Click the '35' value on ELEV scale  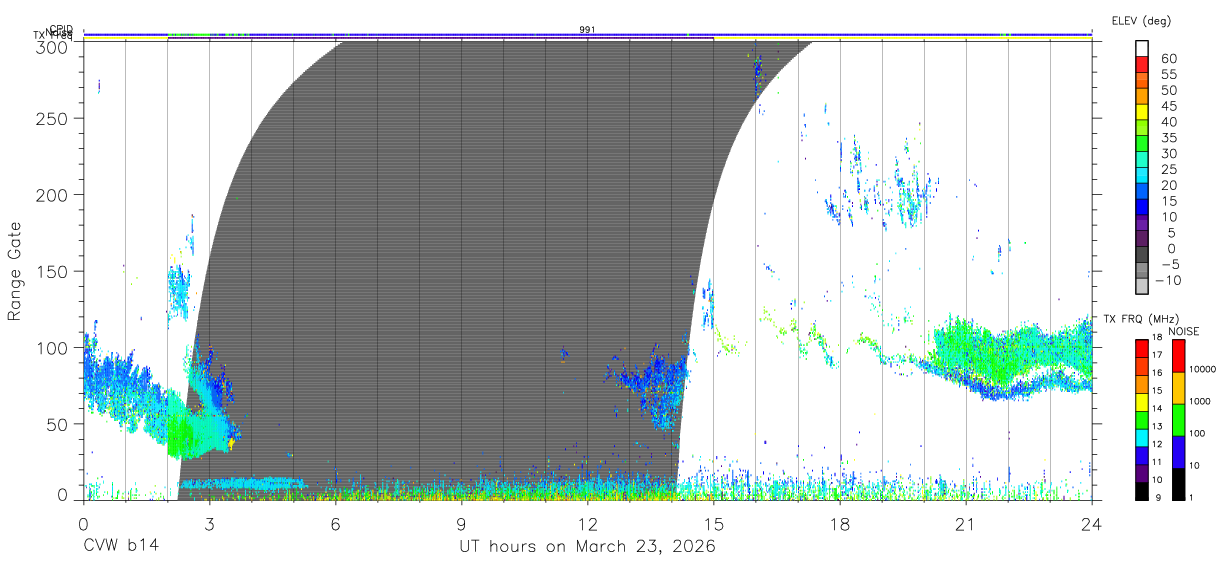(1169, 137)
